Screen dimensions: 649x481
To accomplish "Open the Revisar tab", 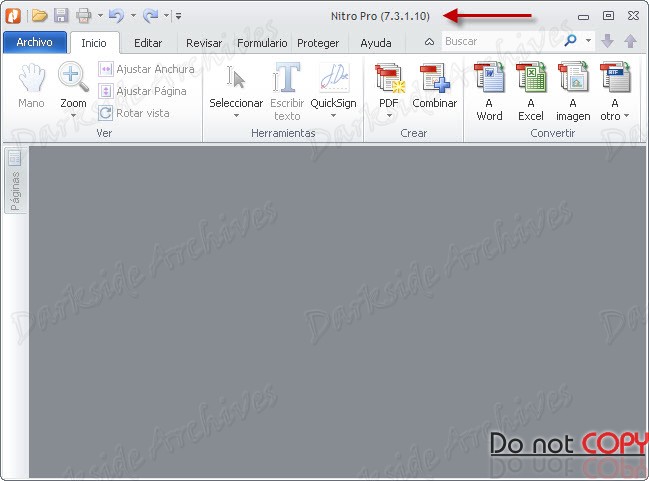I will pyautogui.click(x=204, y=43).
